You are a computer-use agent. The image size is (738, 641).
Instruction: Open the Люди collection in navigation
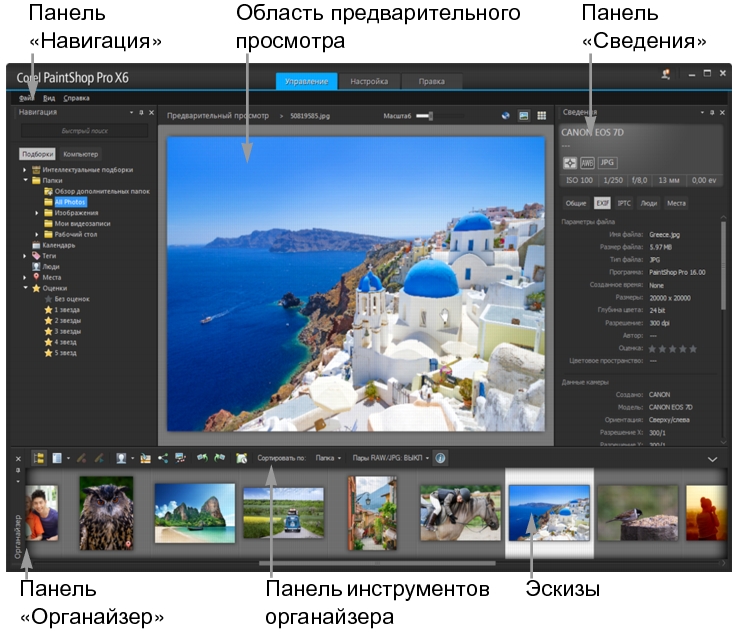click(x=49, y=266)
